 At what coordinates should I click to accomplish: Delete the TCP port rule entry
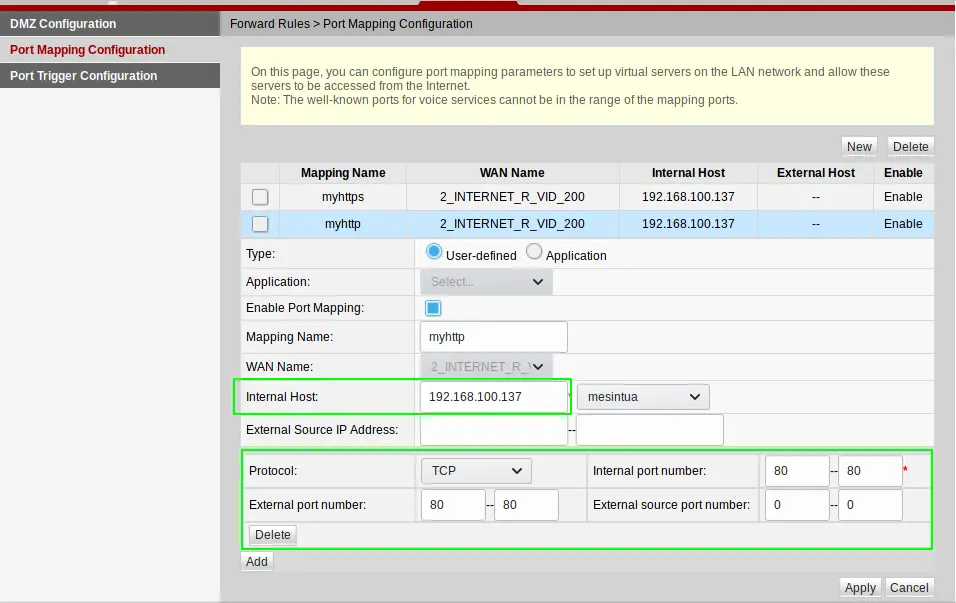pos(272,535)
